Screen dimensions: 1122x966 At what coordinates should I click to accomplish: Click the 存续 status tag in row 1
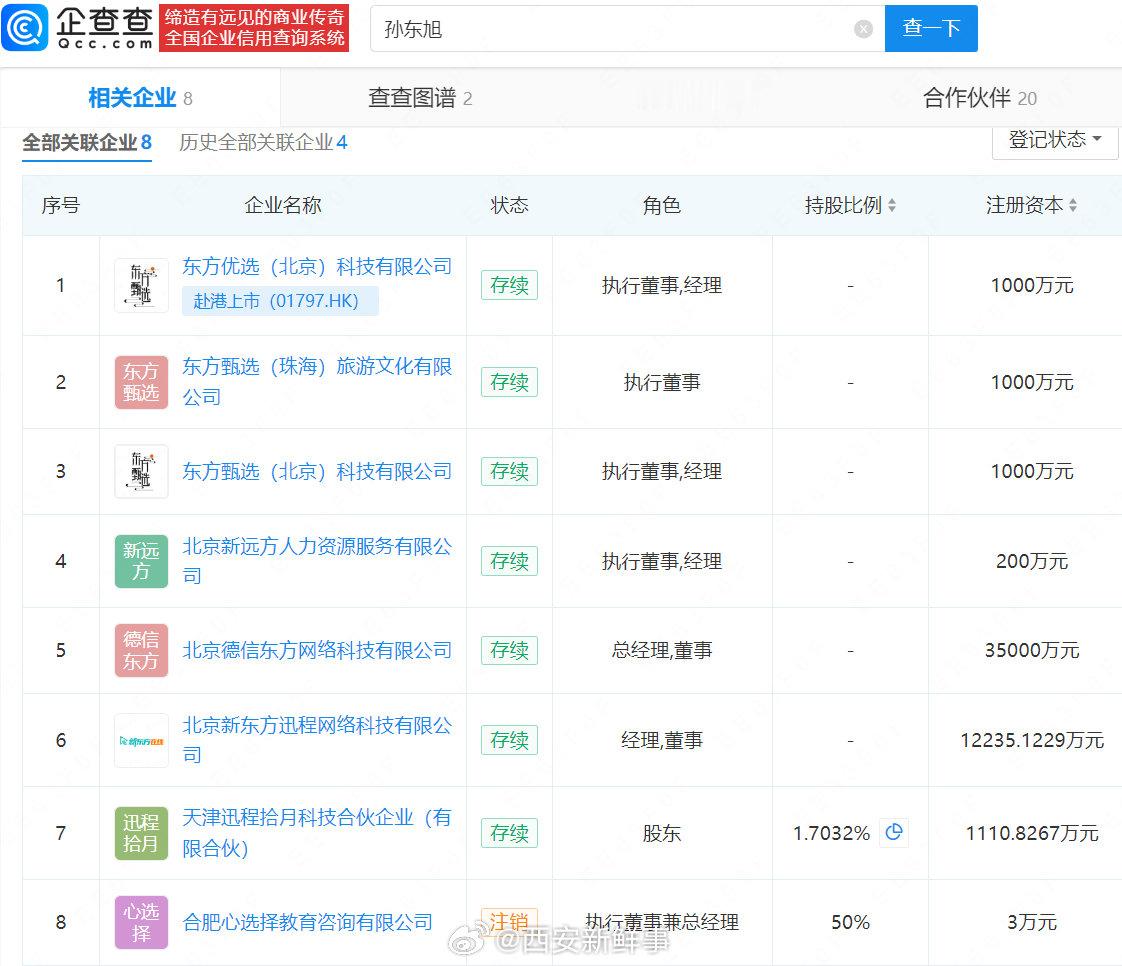click(509, 286)
